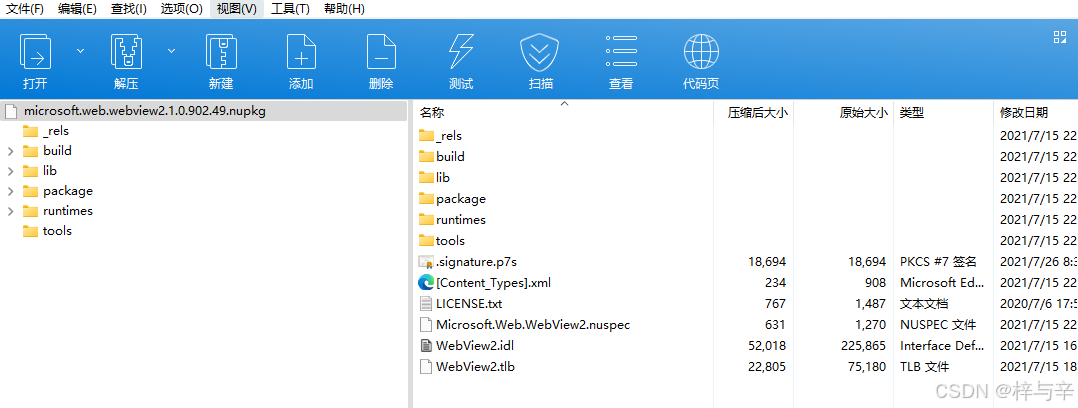
Task: Click the Edge icon beside [Content_Types].xml
Action: click(x=426, y=282)
